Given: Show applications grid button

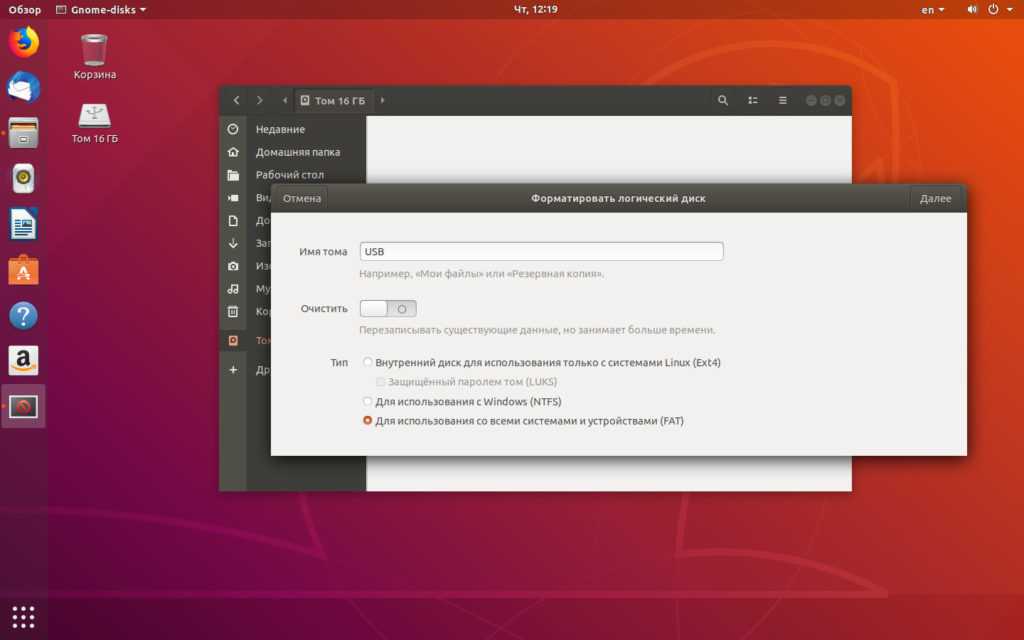Looking at the screenshot, I should coord(24,615).
